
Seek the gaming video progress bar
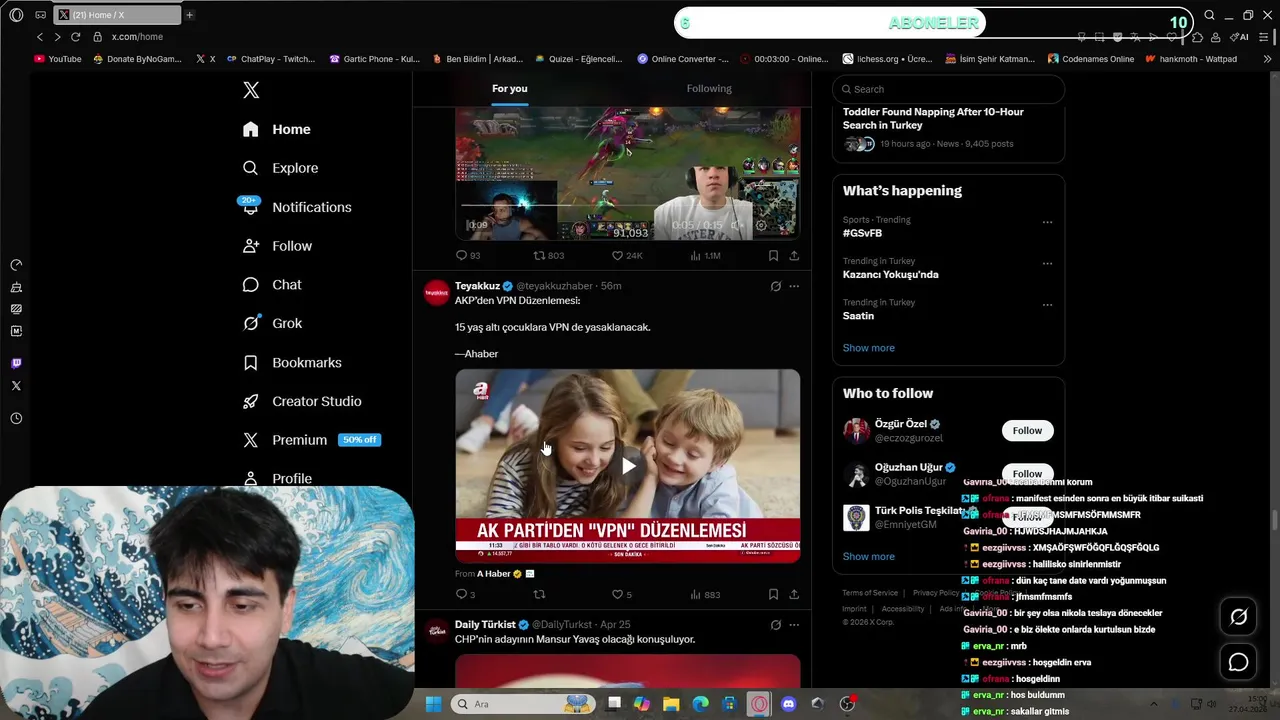click(627, 206)
